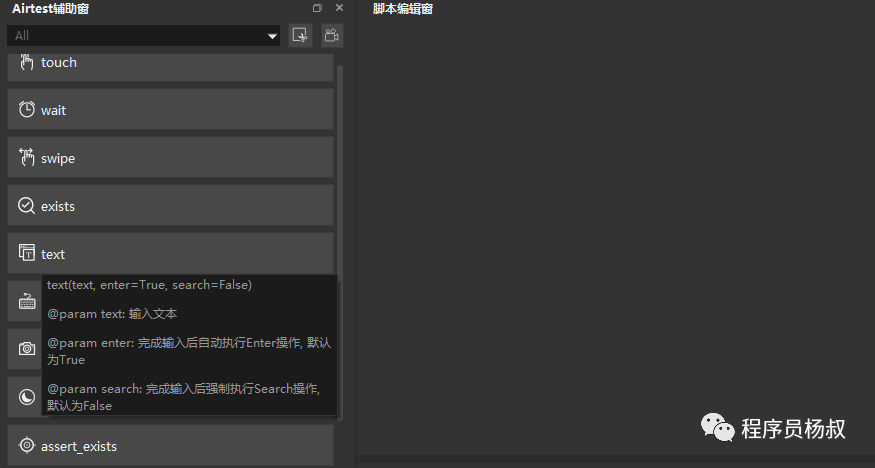This screenshot has width=875, height=468.
Task: Open the All filter dropdown
Action: tap(143, 36)
